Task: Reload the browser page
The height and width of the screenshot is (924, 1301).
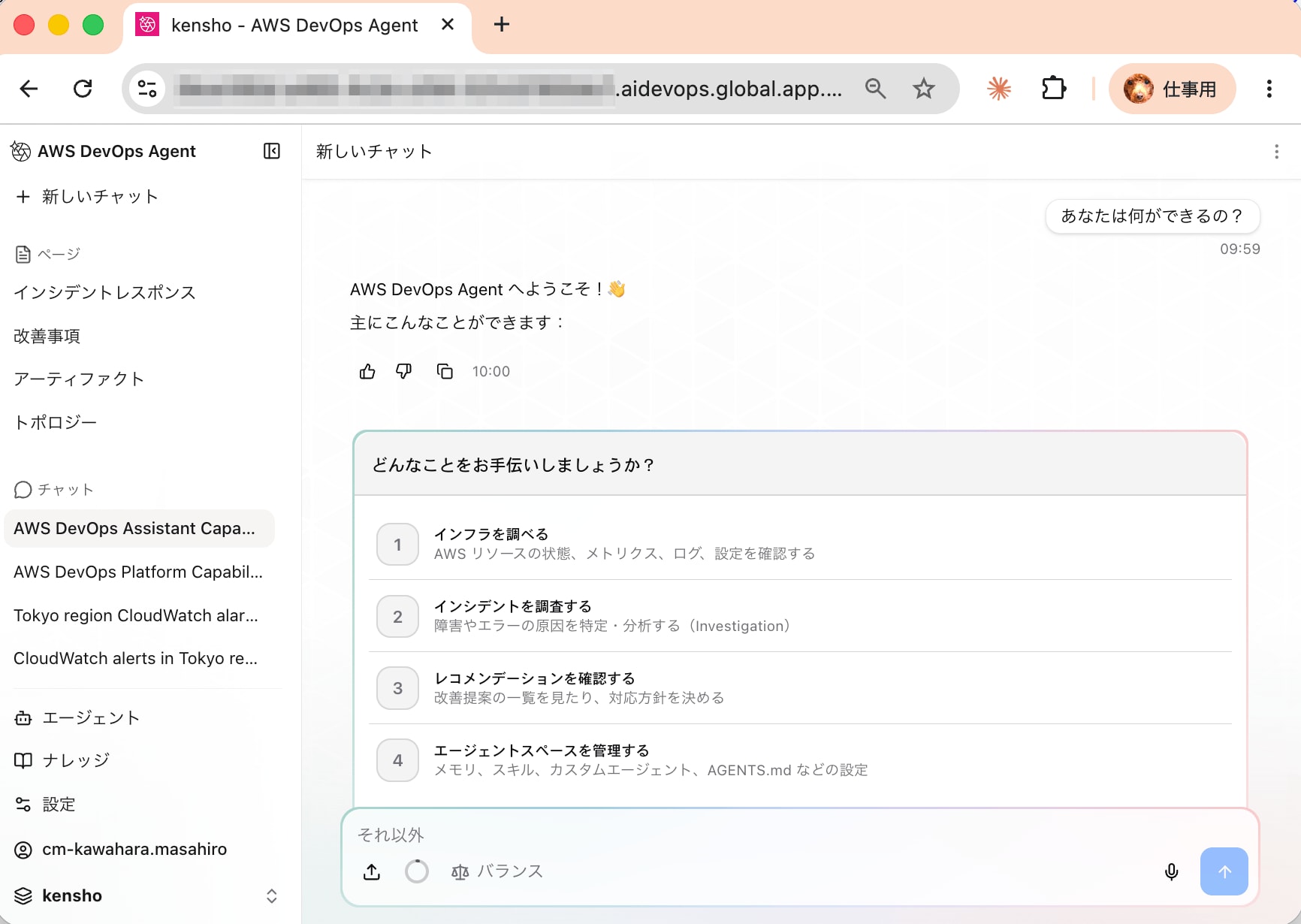Action: (x=83, y=89)
